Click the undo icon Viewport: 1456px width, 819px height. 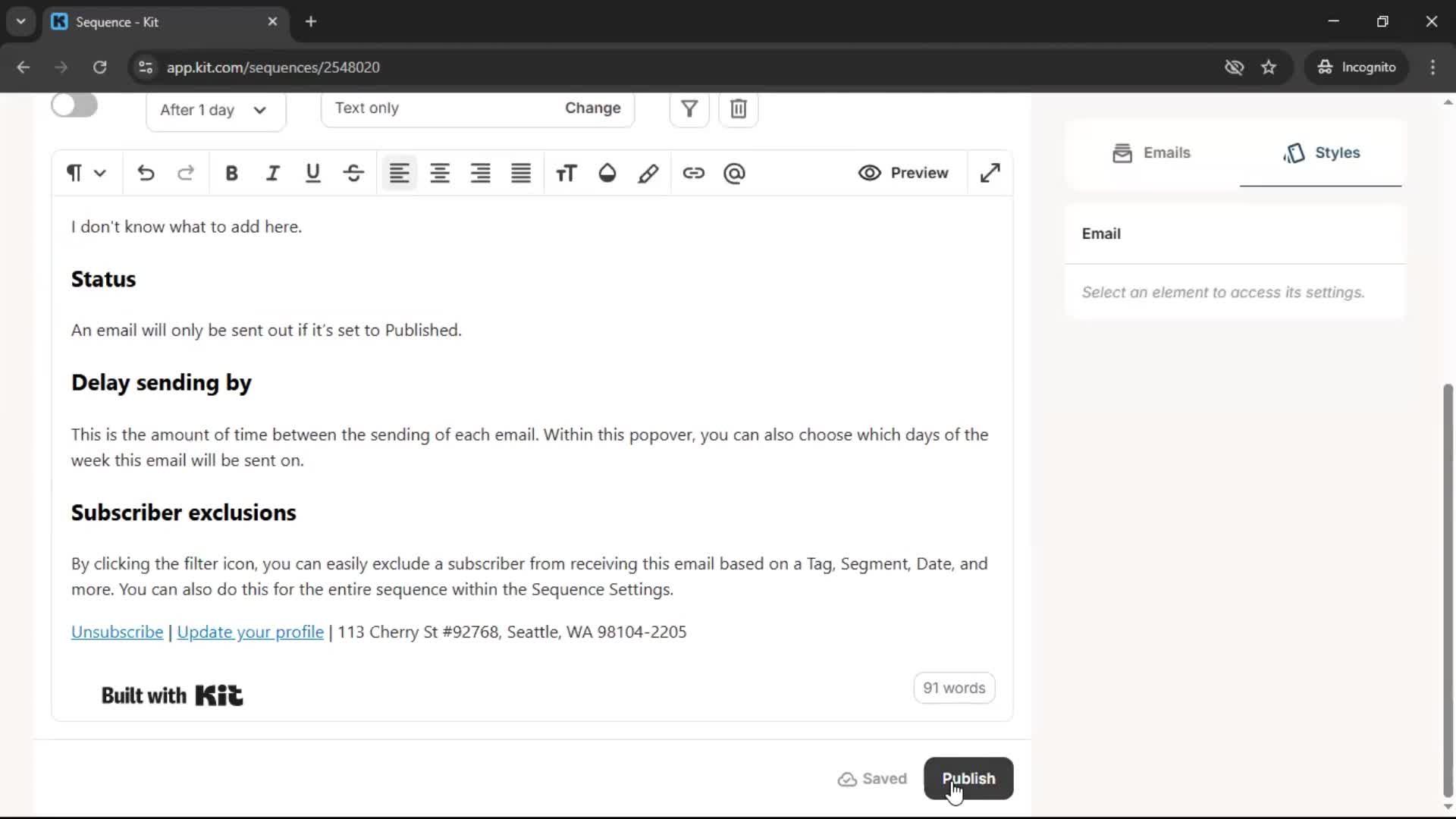click(x=146, y=173)
